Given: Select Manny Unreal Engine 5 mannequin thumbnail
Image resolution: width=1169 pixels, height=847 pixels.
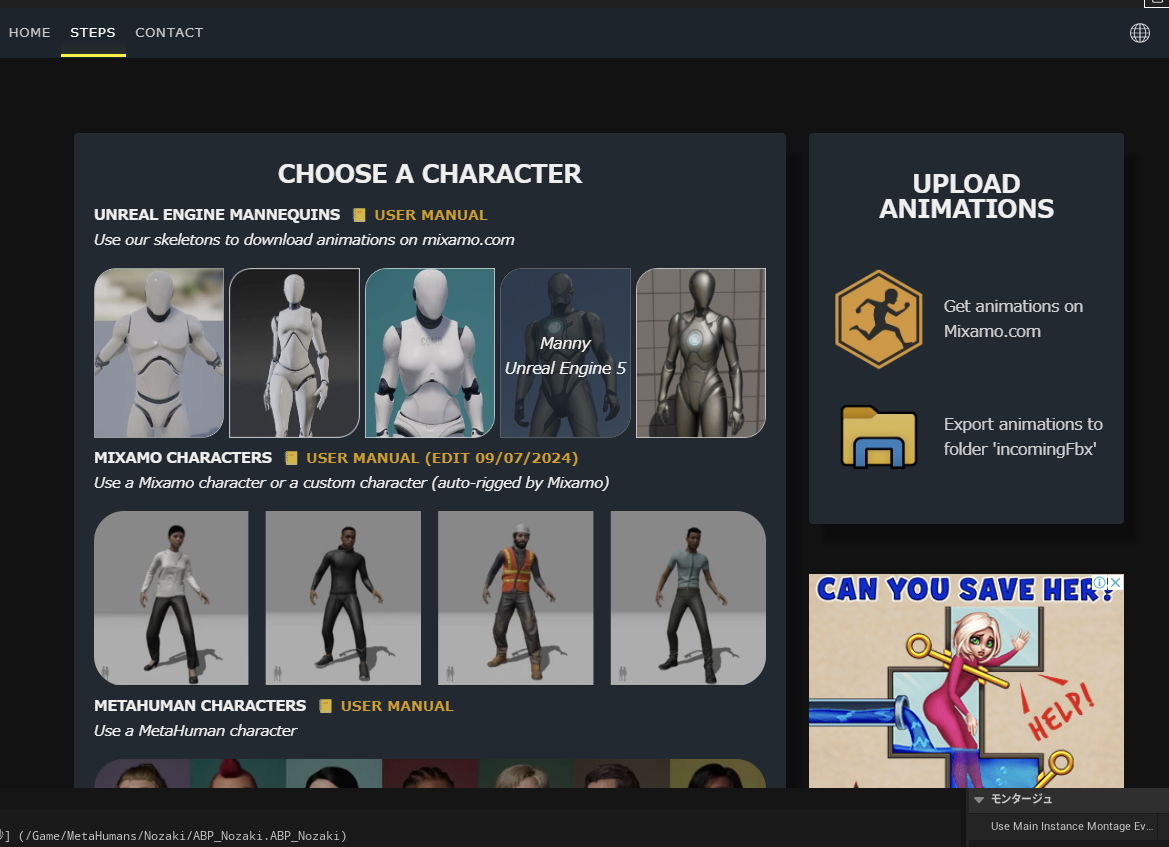Looking at the screenshot, I should point(565,353).
